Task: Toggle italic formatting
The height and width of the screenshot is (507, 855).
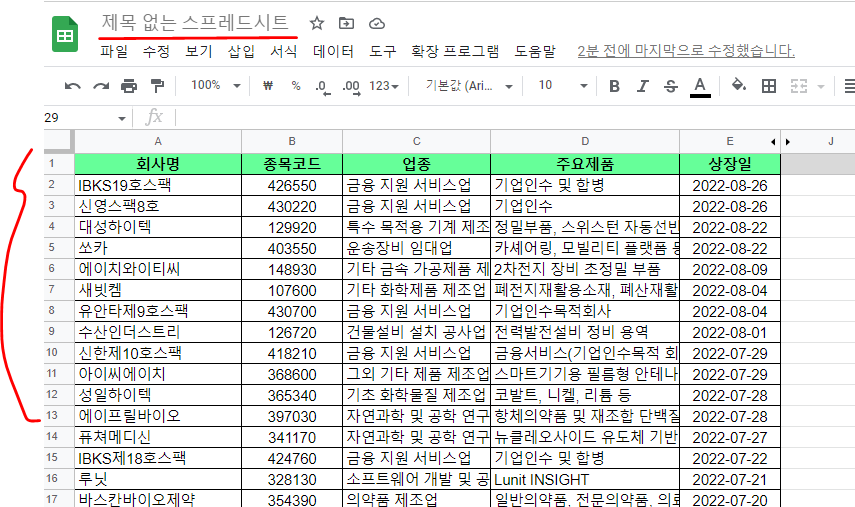Action: click(x=643, y=86)
